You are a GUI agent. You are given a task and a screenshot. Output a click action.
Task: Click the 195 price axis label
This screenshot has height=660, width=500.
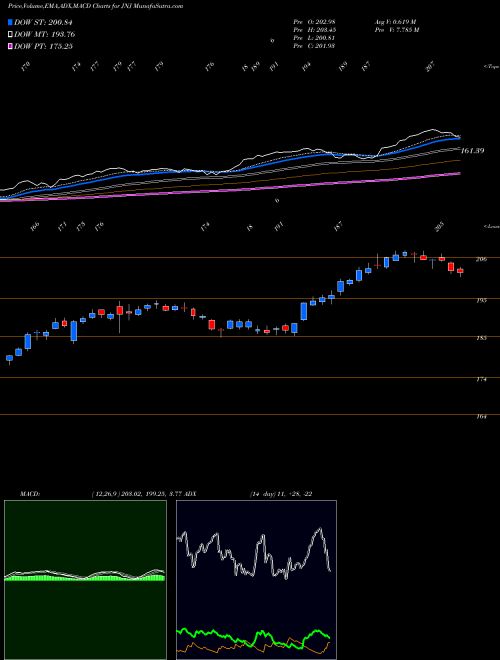(x=481, y=301)
